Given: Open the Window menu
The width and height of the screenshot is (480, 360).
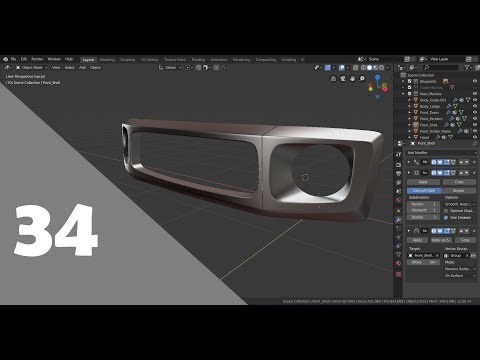Looking at the screenshot, I should [54, 59].
